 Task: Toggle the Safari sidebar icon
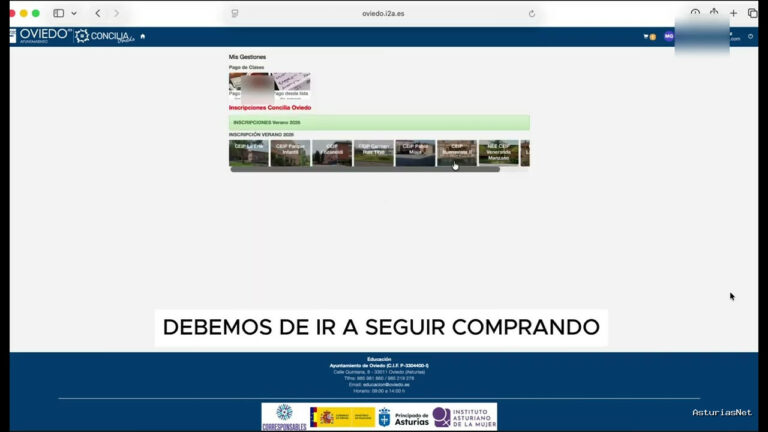point(58,13)
